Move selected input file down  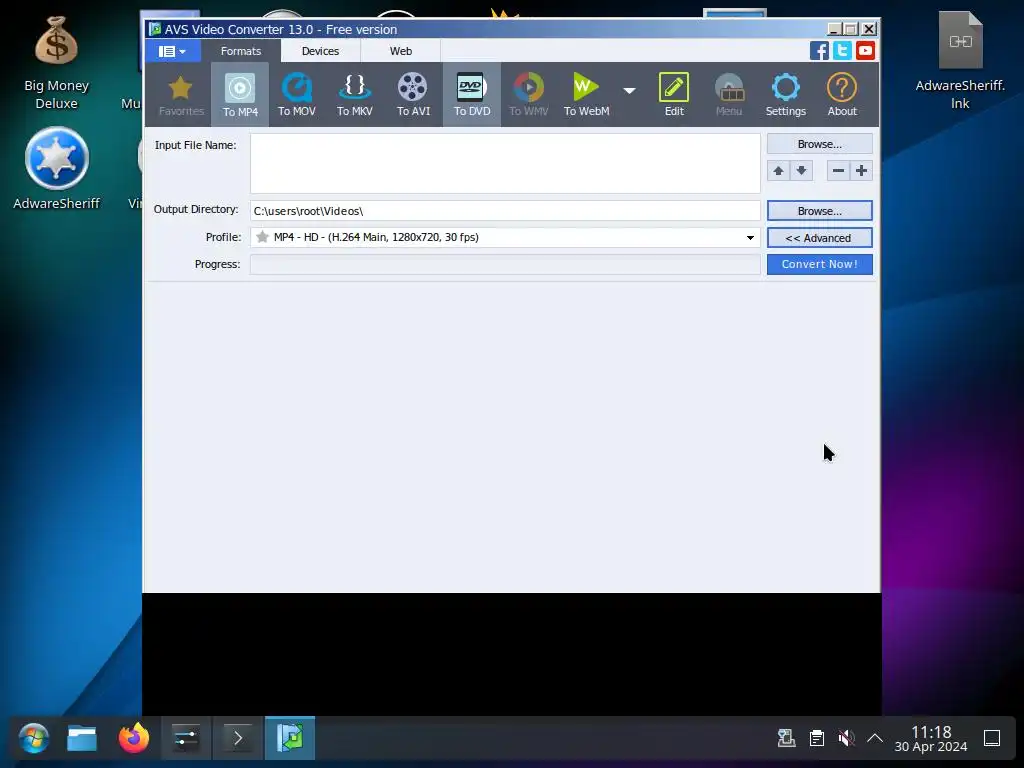pos(801,171)
